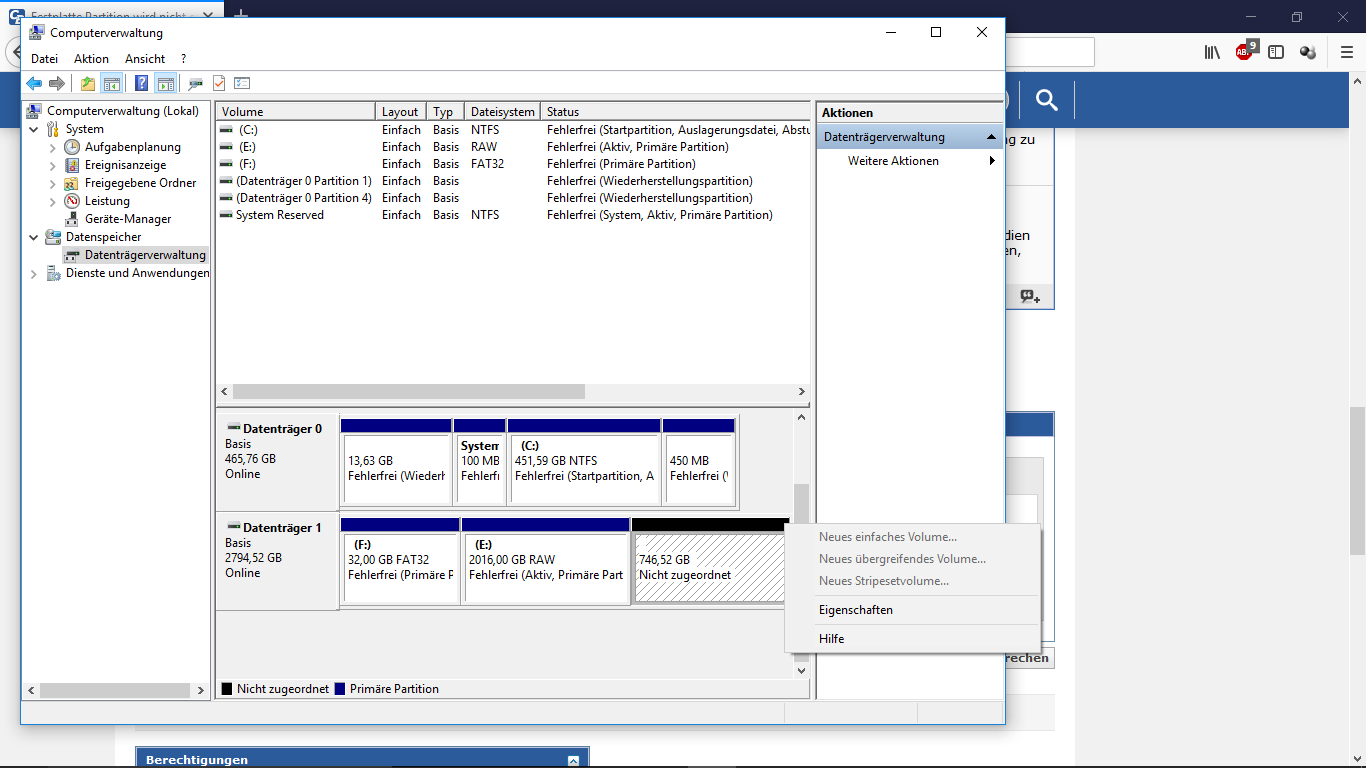Collapse the System tree node

point(34,129)
